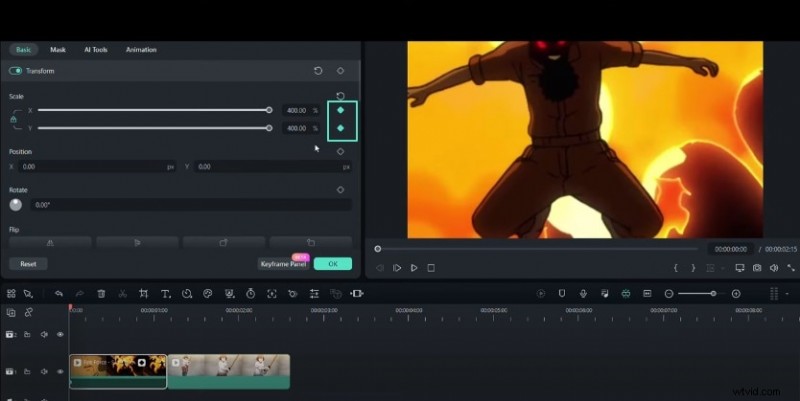Open the Duration stopwatch tool
The width and height of the screenshot is (800, 401).
251,293
